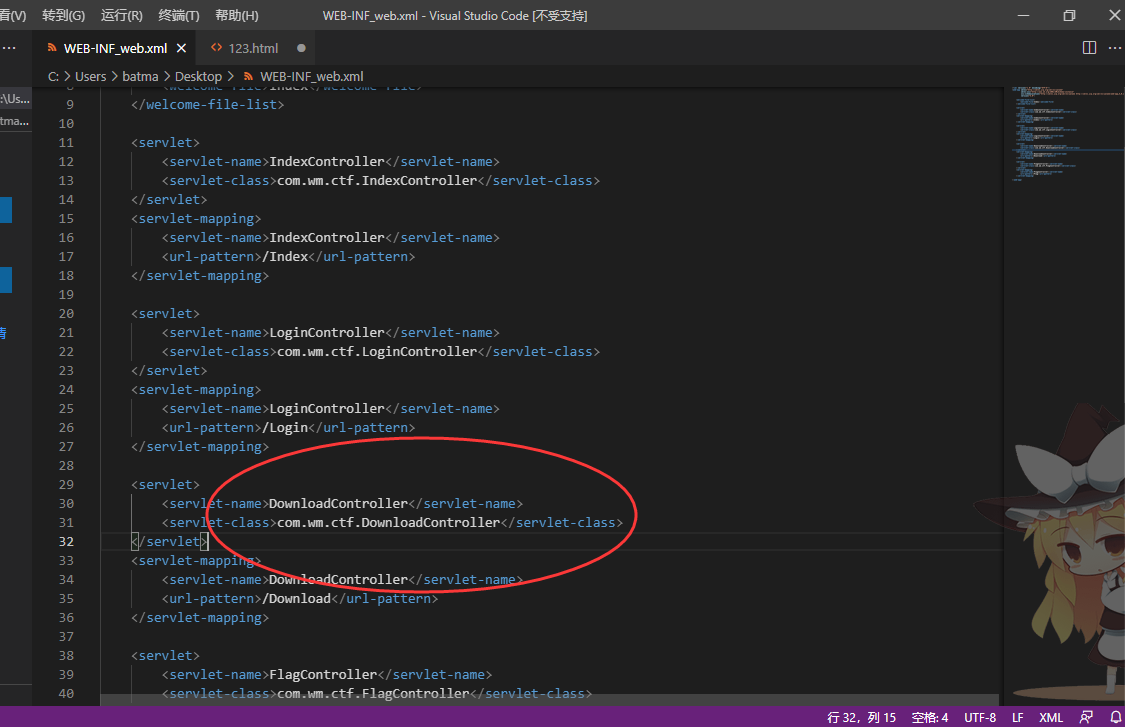Viewport: 1125px width, 727px height.
Task: Click the notification bell in status bar
Action: 1116,717
